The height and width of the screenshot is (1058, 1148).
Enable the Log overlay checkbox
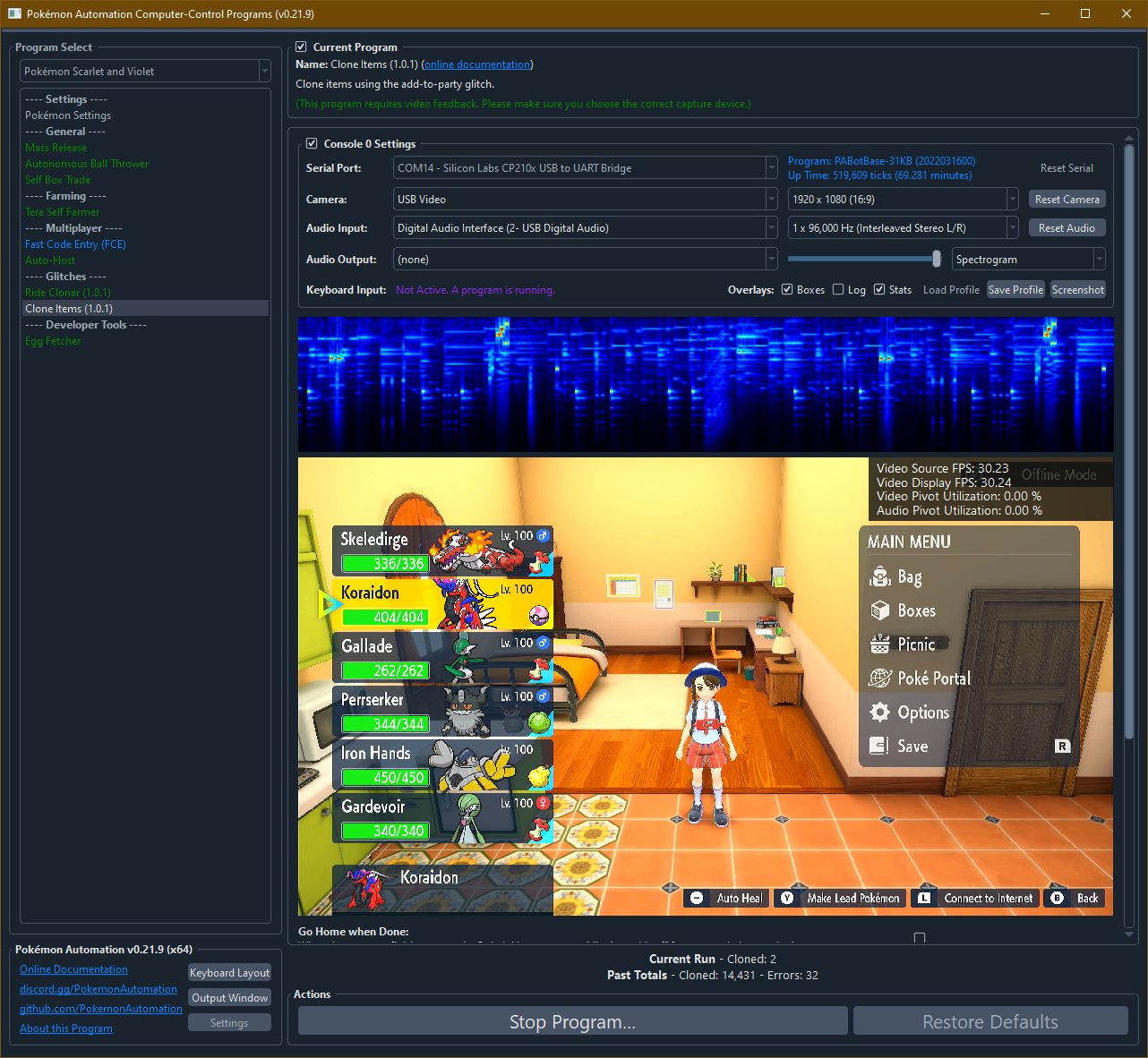pyautogui.click(x=838, y=290)
